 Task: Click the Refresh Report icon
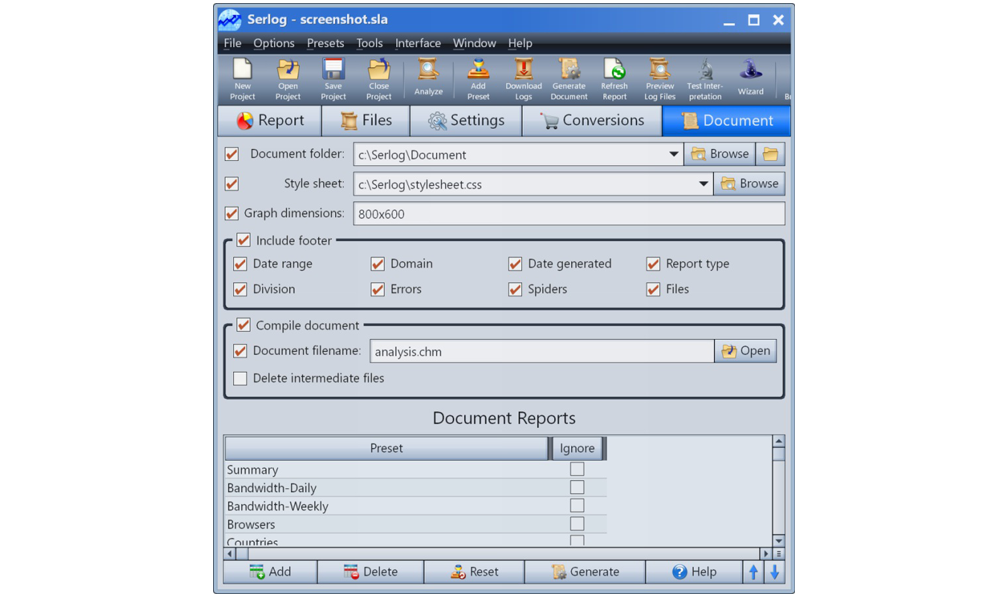[614, 79]
